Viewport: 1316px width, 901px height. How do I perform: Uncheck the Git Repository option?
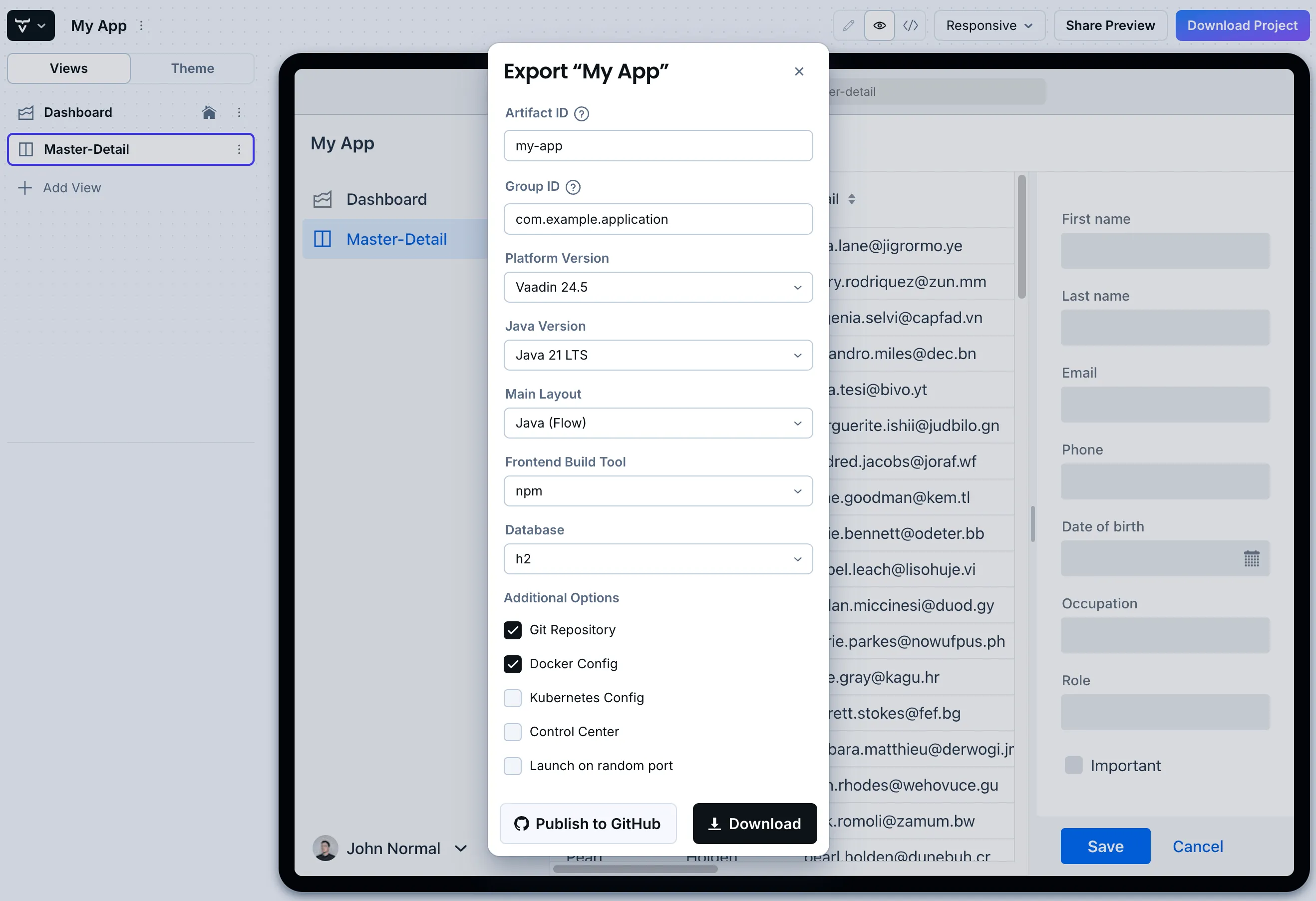pos(512,630)
